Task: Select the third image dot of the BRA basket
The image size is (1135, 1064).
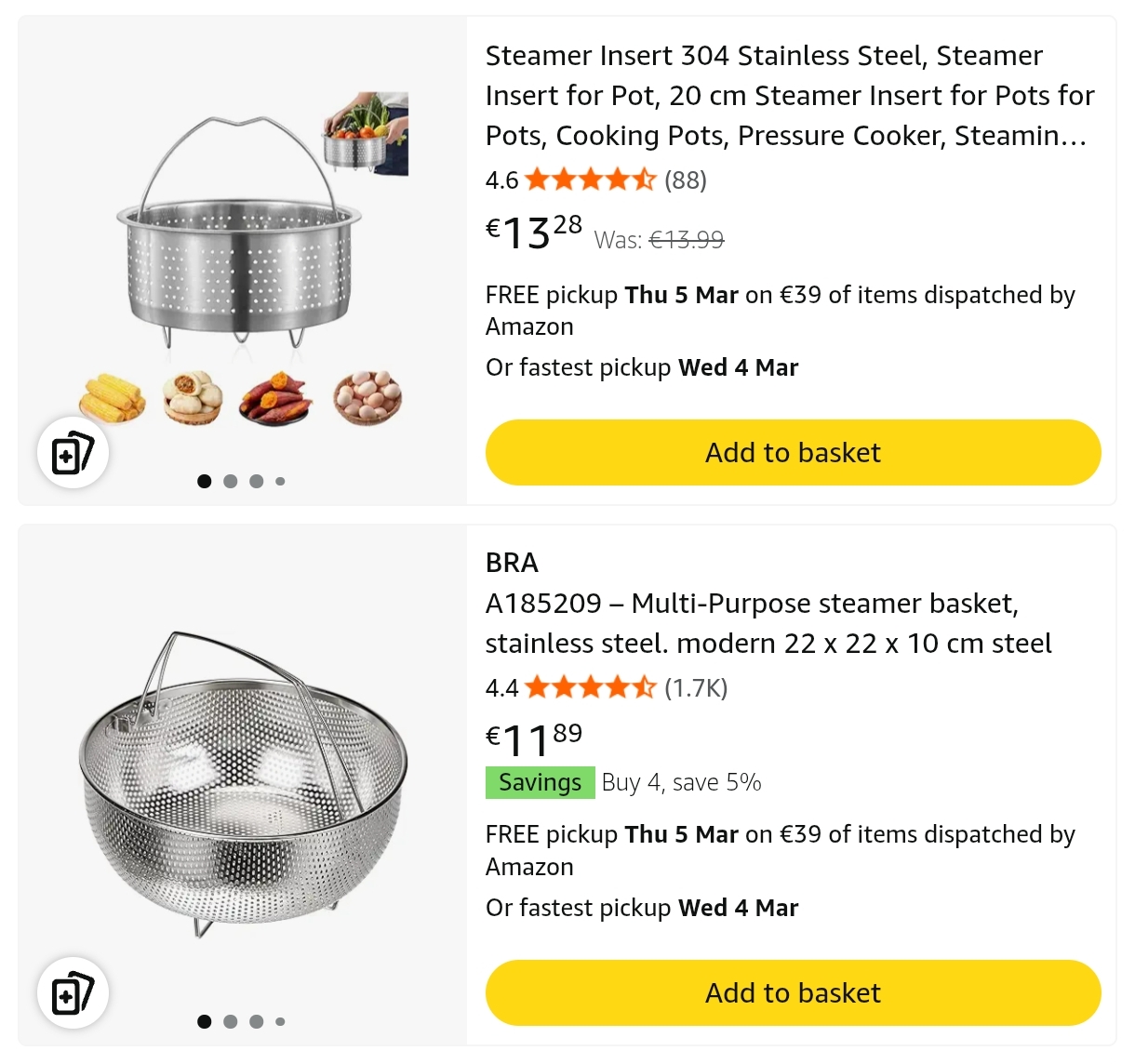Action: [x=257, y=1021]
